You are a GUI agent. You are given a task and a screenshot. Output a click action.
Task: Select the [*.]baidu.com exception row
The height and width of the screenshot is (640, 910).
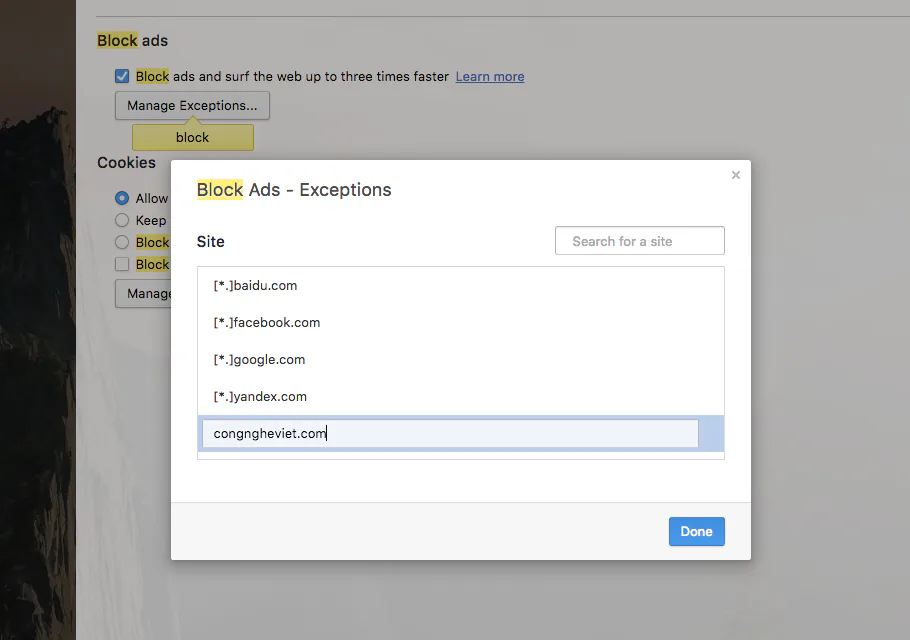461,285
